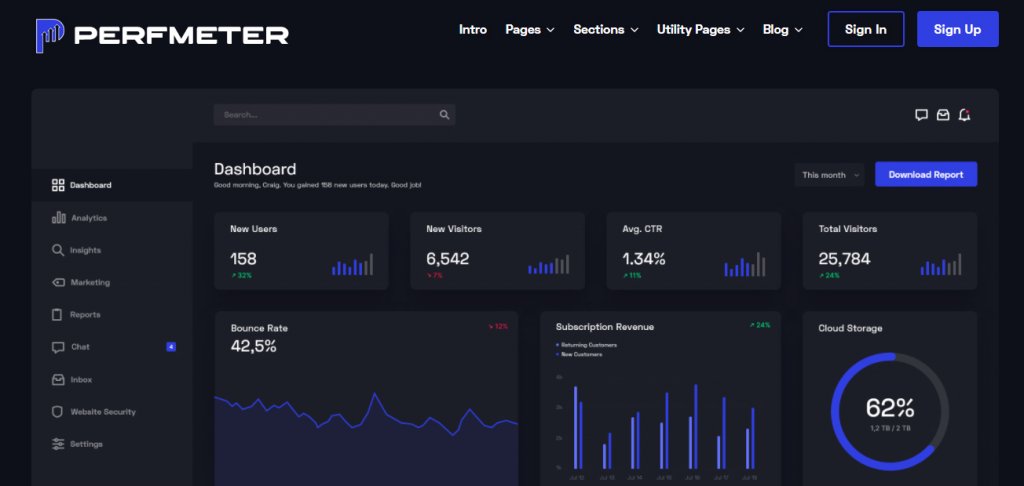The image size is (1024, 486).
Task: Select the Website Security shield icon
Action: tap(57, 412)
